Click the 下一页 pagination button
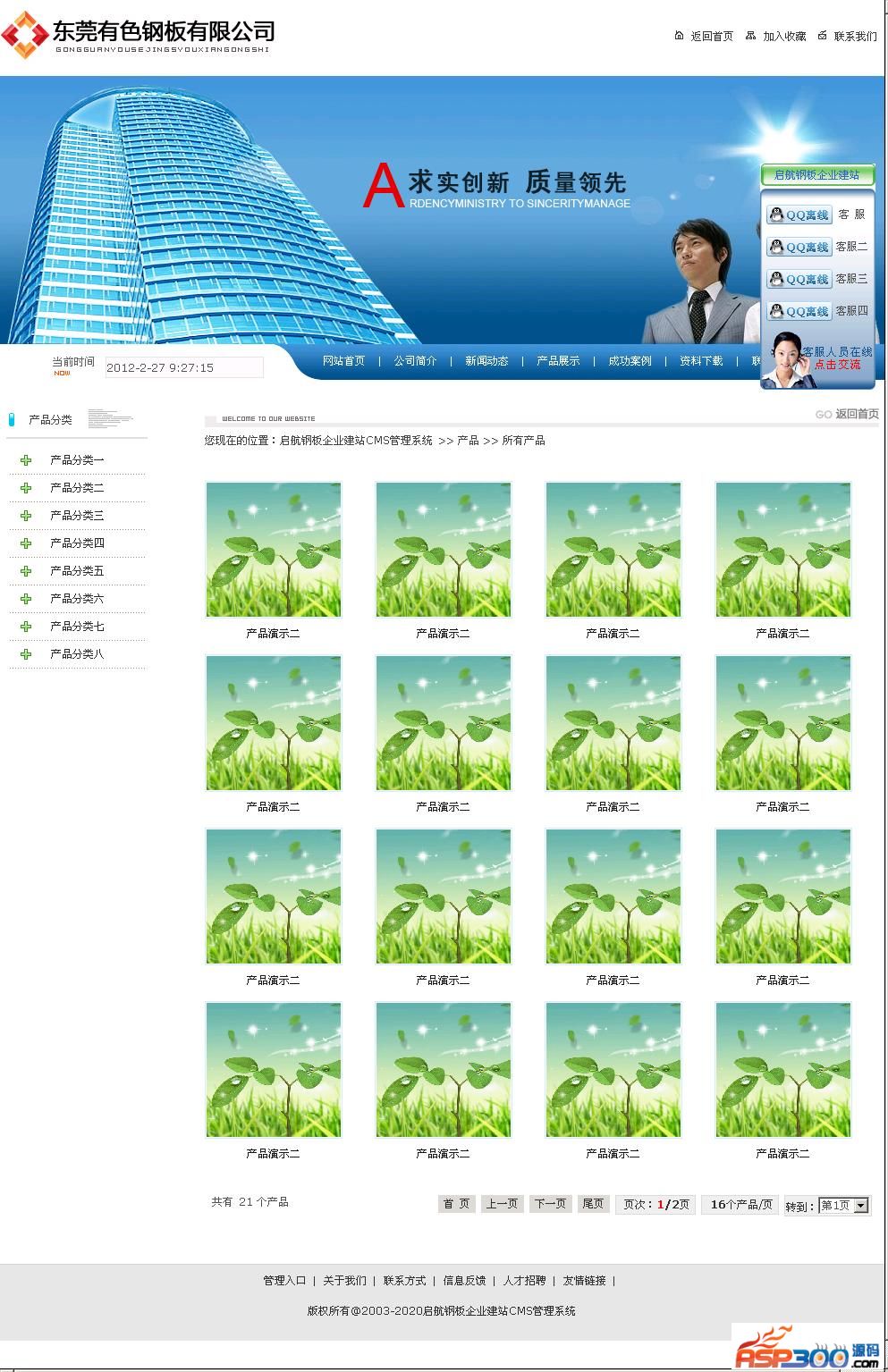 pyautogui.click(x=550, y=1204)
